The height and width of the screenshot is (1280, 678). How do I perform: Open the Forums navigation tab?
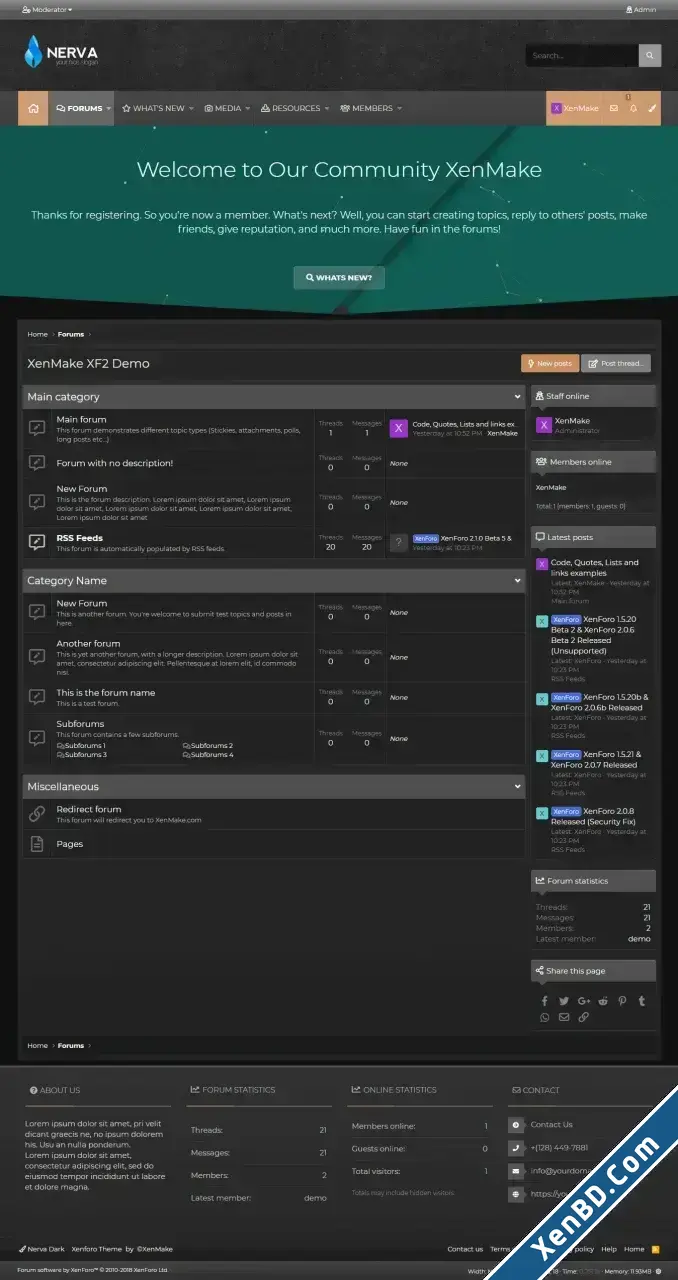click(x=79, y=108)
